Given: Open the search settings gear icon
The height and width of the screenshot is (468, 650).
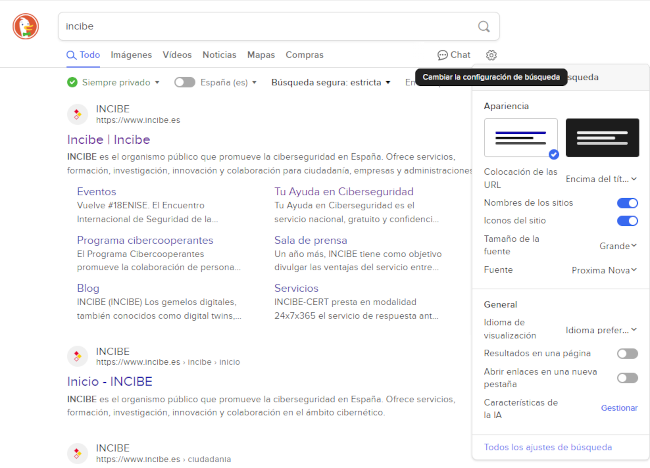Looking at the screenshot, I should (x=491, y=55).
